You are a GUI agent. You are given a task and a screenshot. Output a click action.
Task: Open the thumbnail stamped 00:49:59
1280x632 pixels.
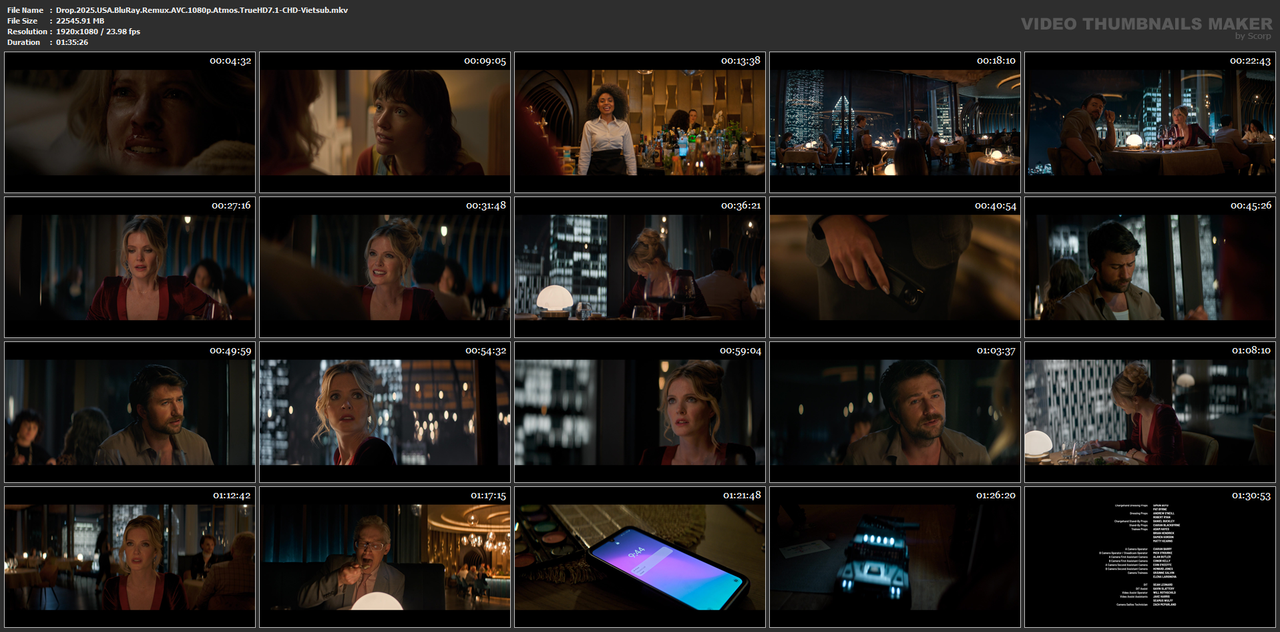coord(130,412)
